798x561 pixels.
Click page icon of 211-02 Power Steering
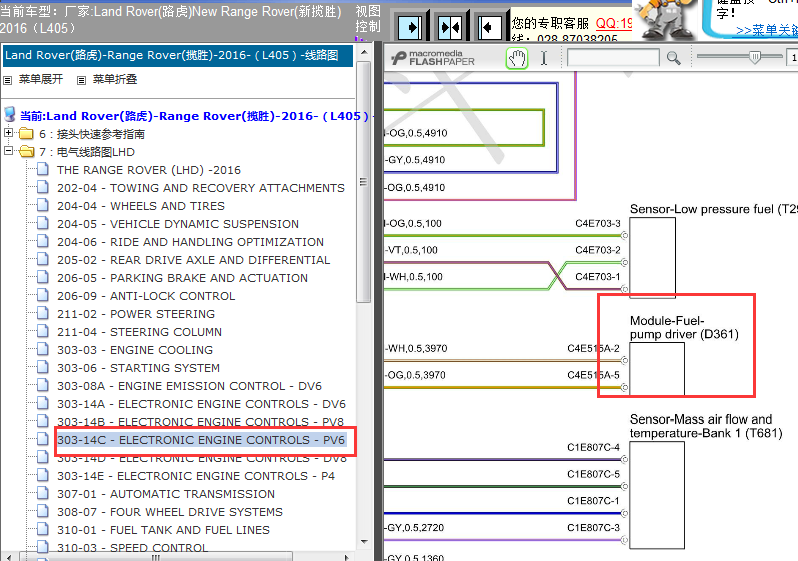[43, 313]
